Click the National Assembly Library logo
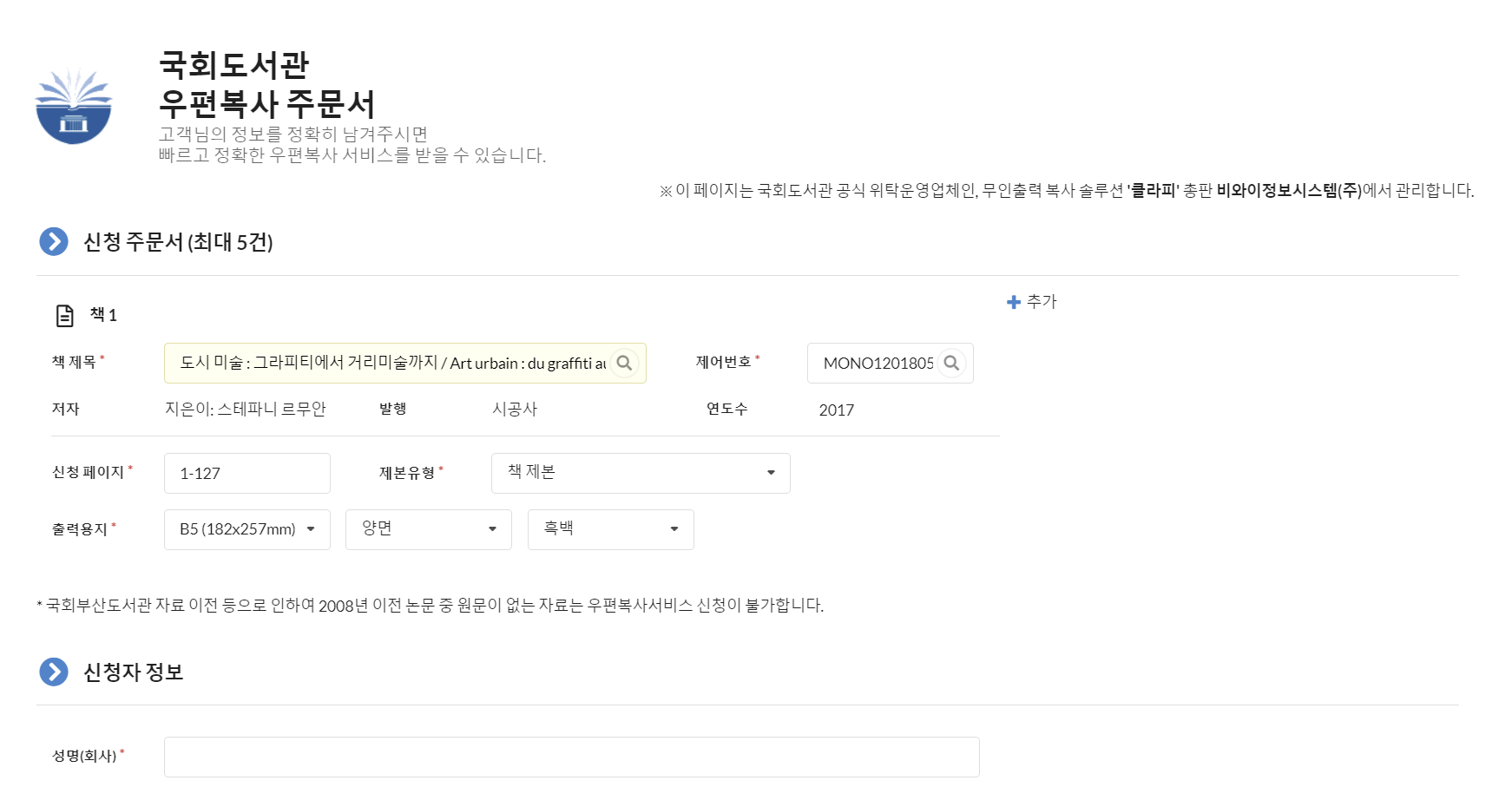This screenshot has height=787, width=1512. coord(74,105)
